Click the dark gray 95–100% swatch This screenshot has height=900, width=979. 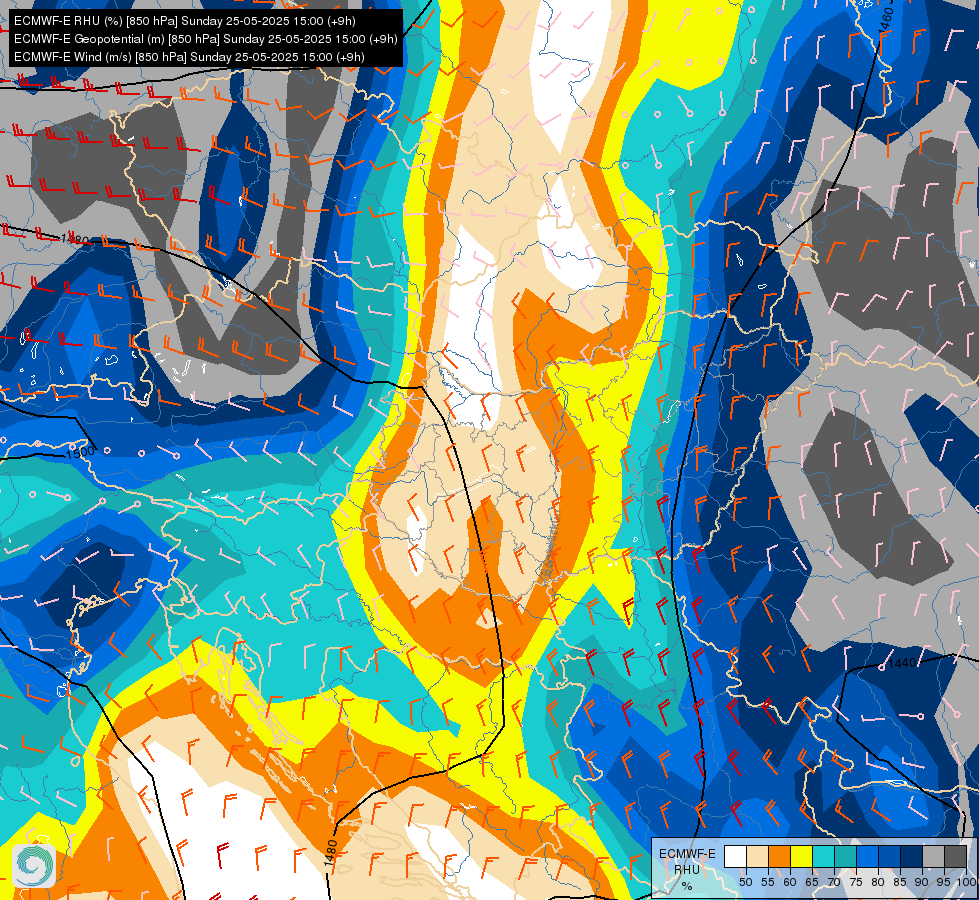tap(956, 856)
